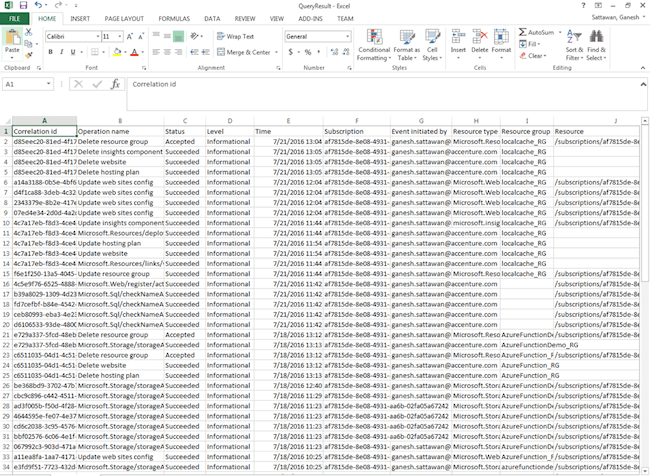Screen dimensions: 650x476
Task: Select Top Align icon
Action: click(x=156, y=36)
